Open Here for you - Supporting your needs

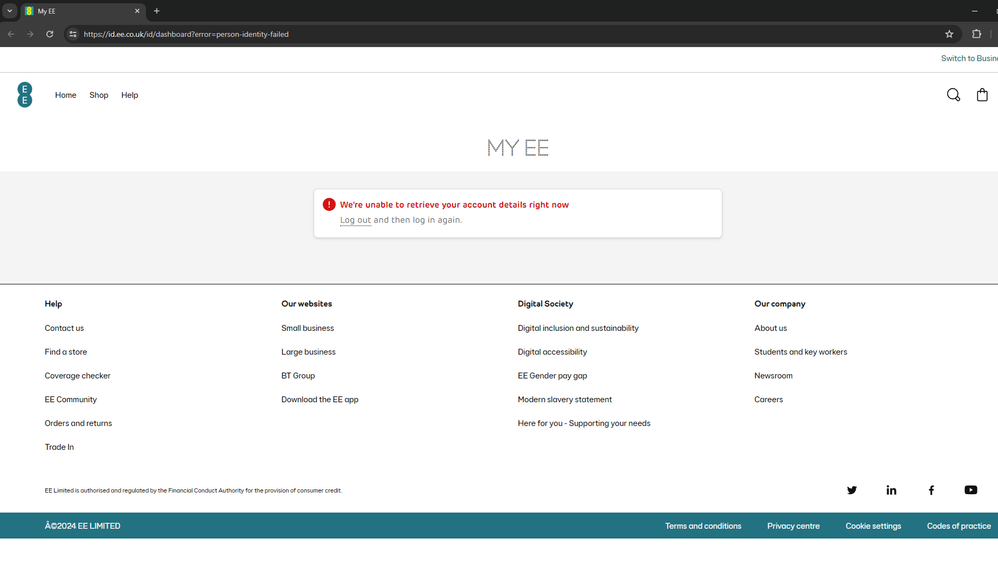(x=584, y=423)
